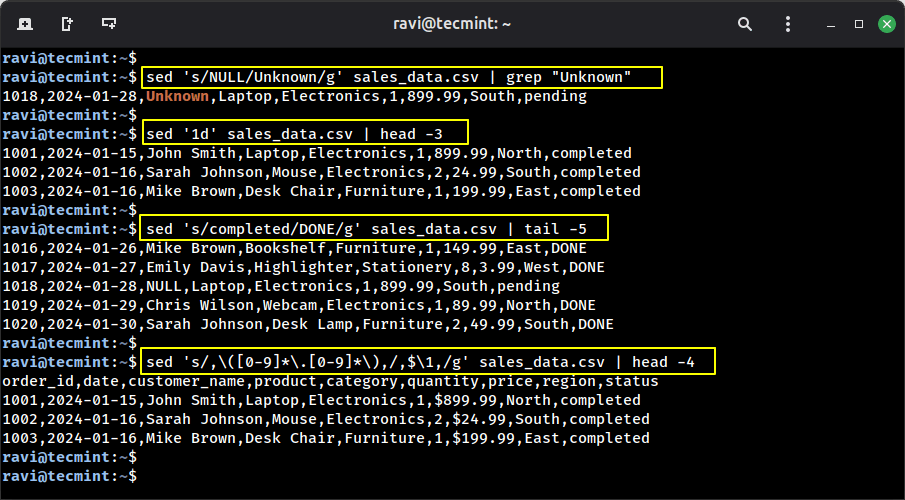This screenshot has height=500, width=905.
Task: Click the new session icon
Action: point(24,23)
